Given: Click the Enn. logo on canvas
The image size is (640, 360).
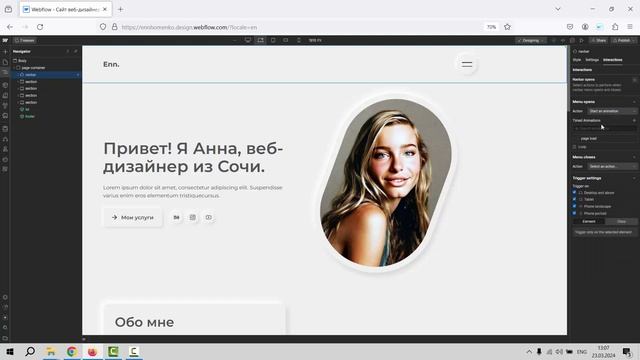Looking at the screenshot, I should pyautogui.click(x=111, y=64).
